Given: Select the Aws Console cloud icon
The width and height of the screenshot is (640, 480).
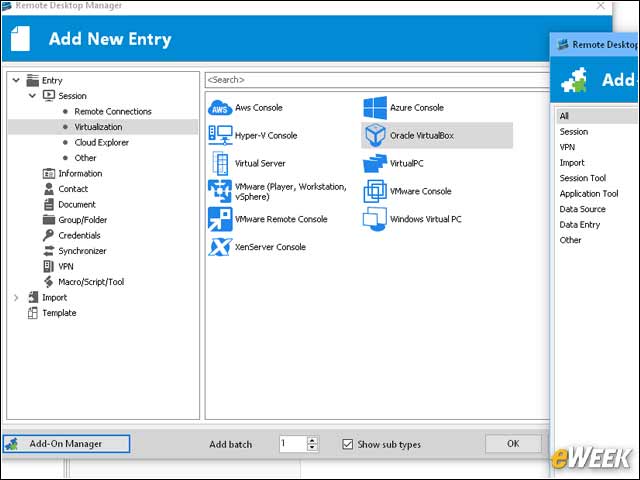Looking at the screenshot, I should [x=220, y=108].
